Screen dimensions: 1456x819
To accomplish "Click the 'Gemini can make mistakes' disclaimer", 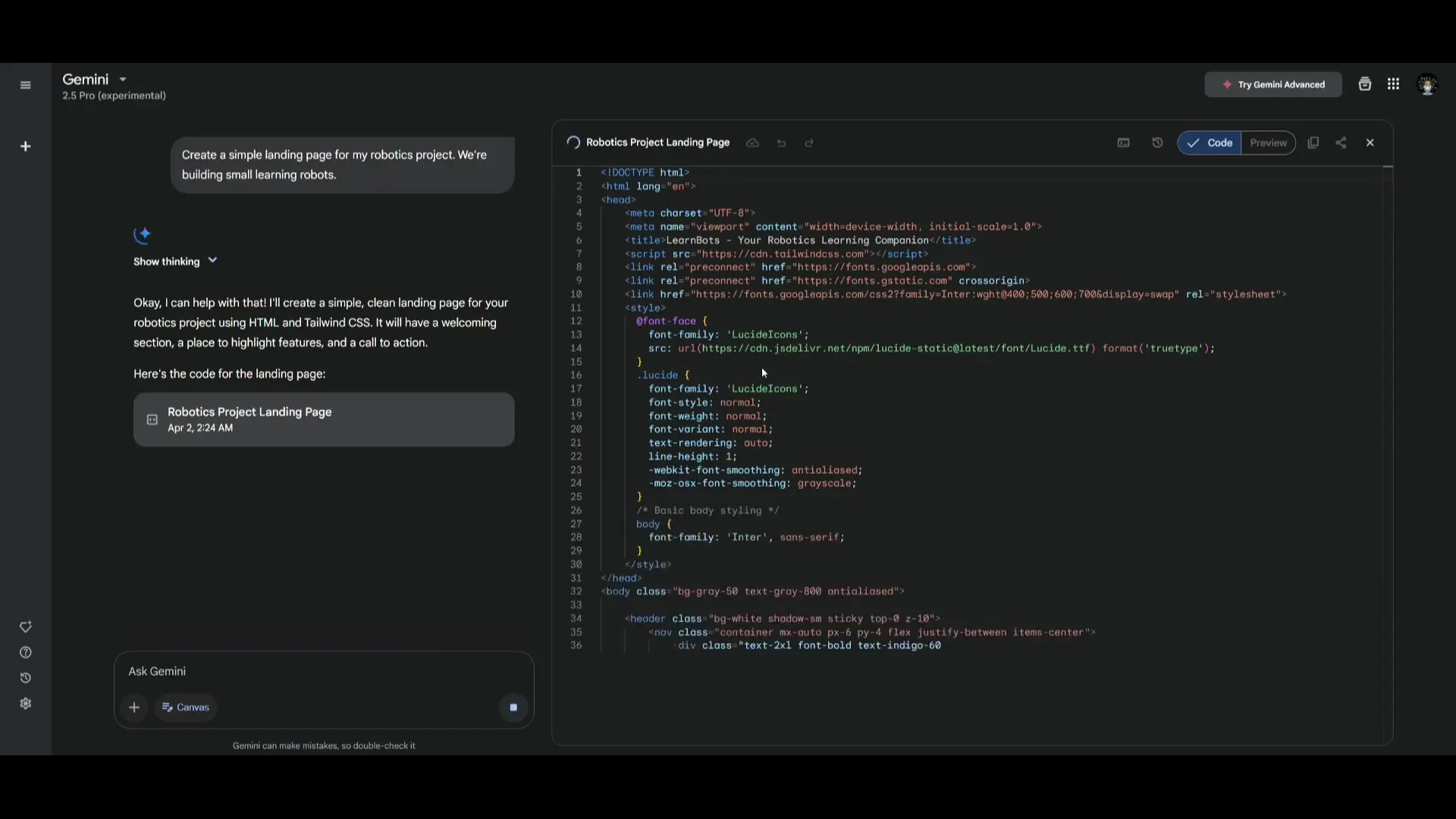I will click(x=324, y=746).
